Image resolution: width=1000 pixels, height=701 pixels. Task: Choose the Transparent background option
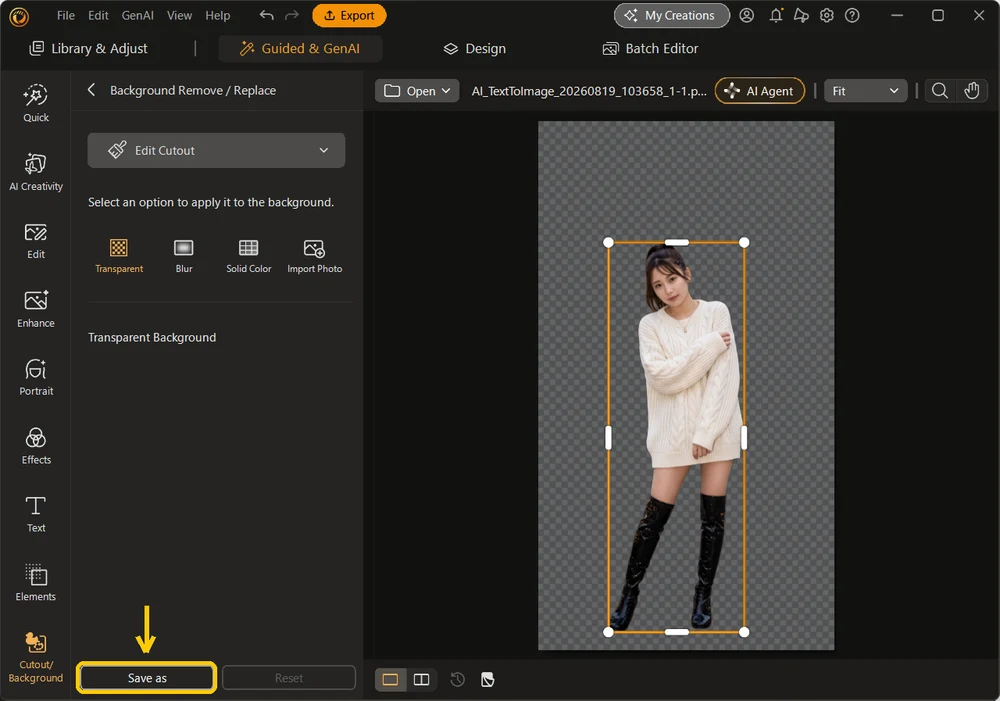coord(119,256)
